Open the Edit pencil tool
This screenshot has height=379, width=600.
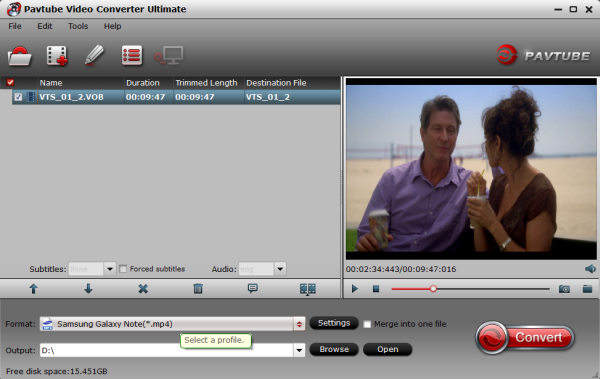[94, 55]
